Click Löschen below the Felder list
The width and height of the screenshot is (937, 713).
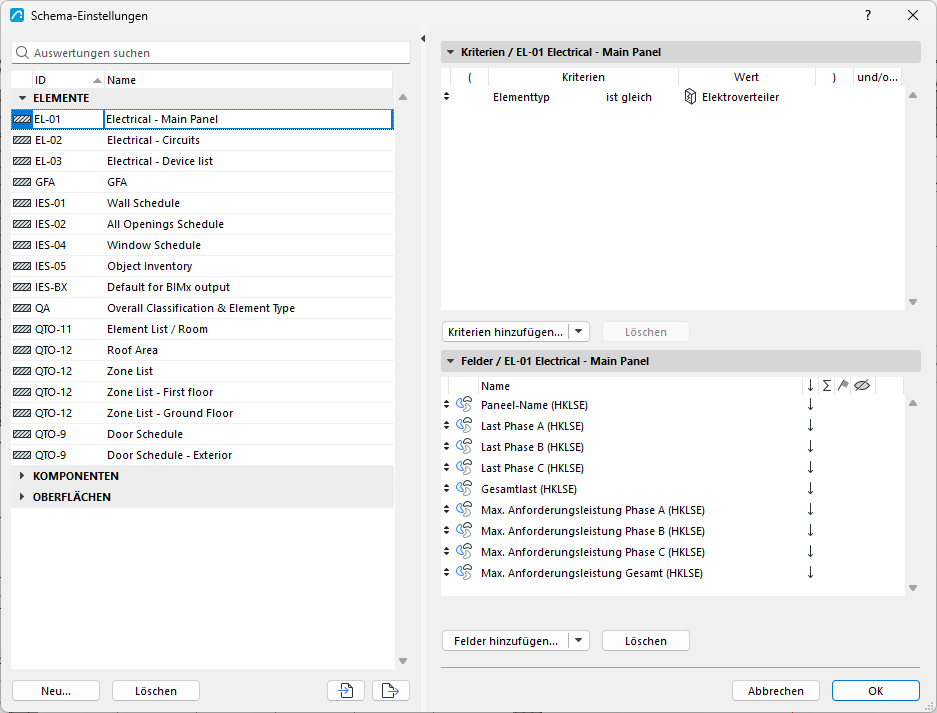[x=646, y=641]
